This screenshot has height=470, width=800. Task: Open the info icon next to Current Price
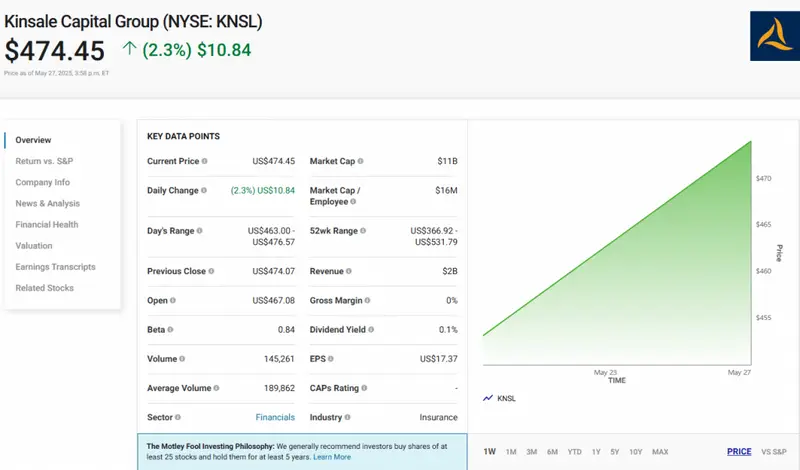(x=205, y=161)
